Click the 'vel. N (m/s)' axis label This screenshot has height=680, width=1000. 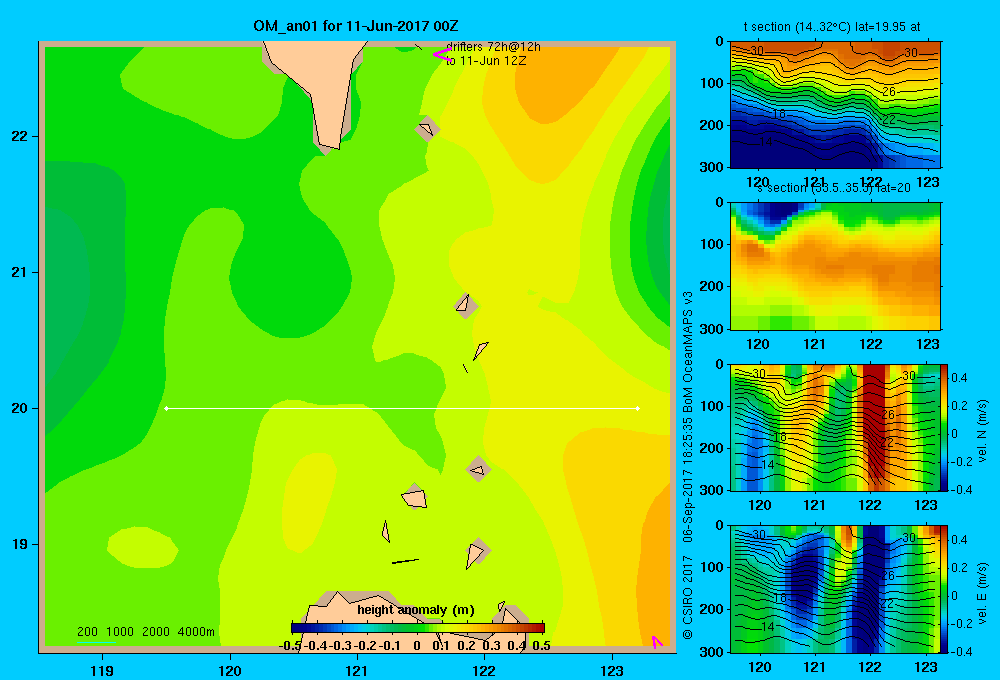pyautogui.click(x=982, y=431)
